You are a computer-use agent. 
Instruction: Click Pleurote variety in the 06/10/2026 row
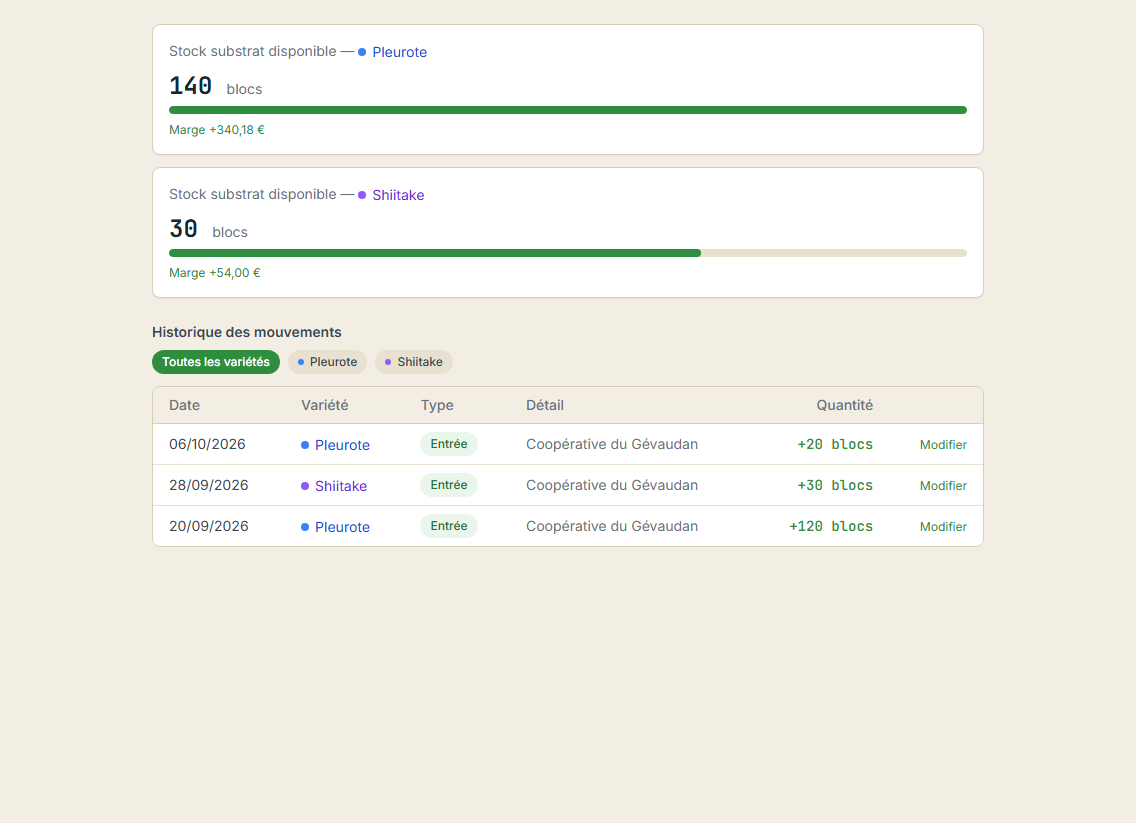[x=335, y=445]
